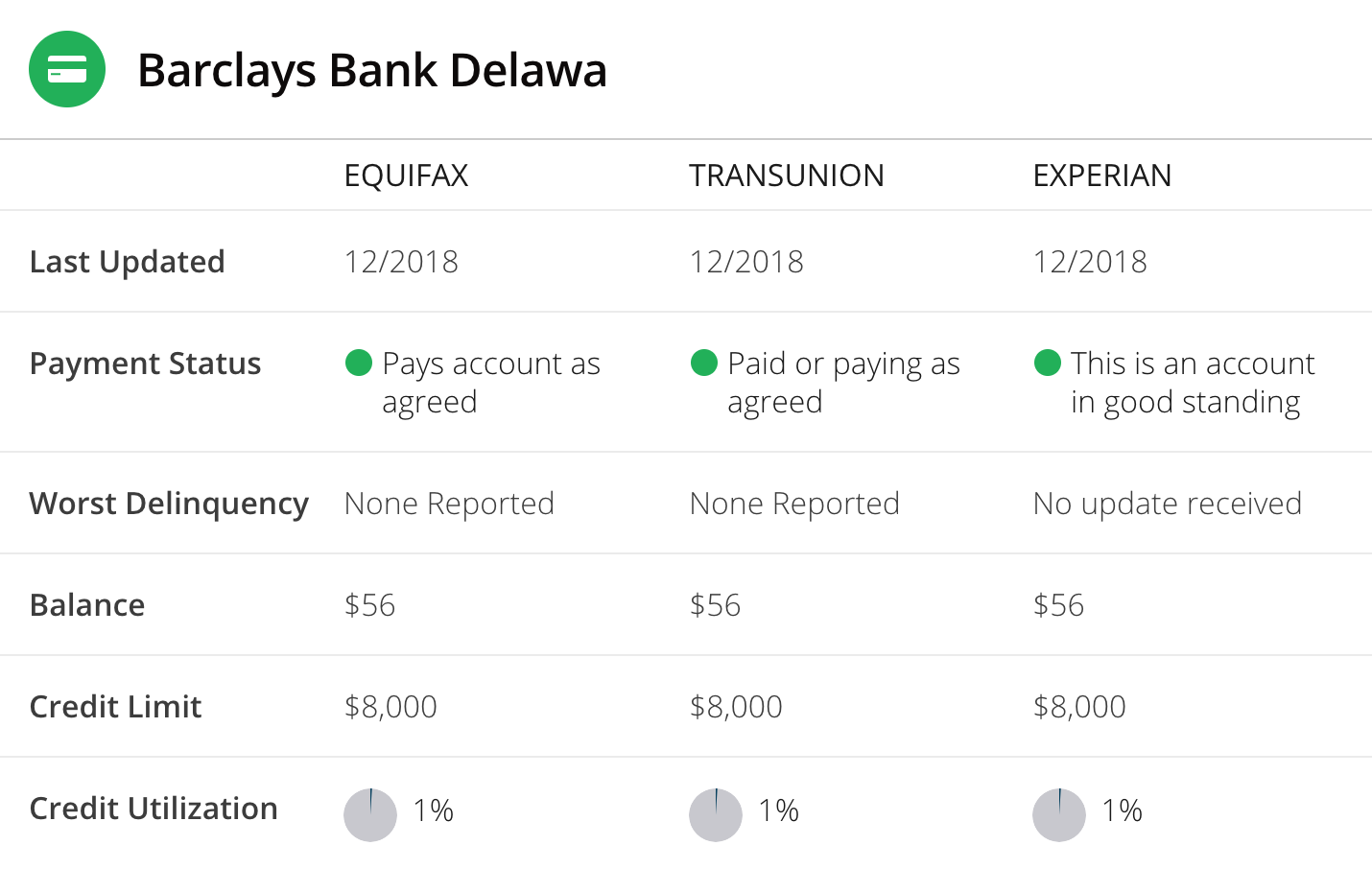Image resolution: width=1372 pixels, height=892 pixels.
Task: Select the EXPERIAN column header
Action: [1102, 176]
